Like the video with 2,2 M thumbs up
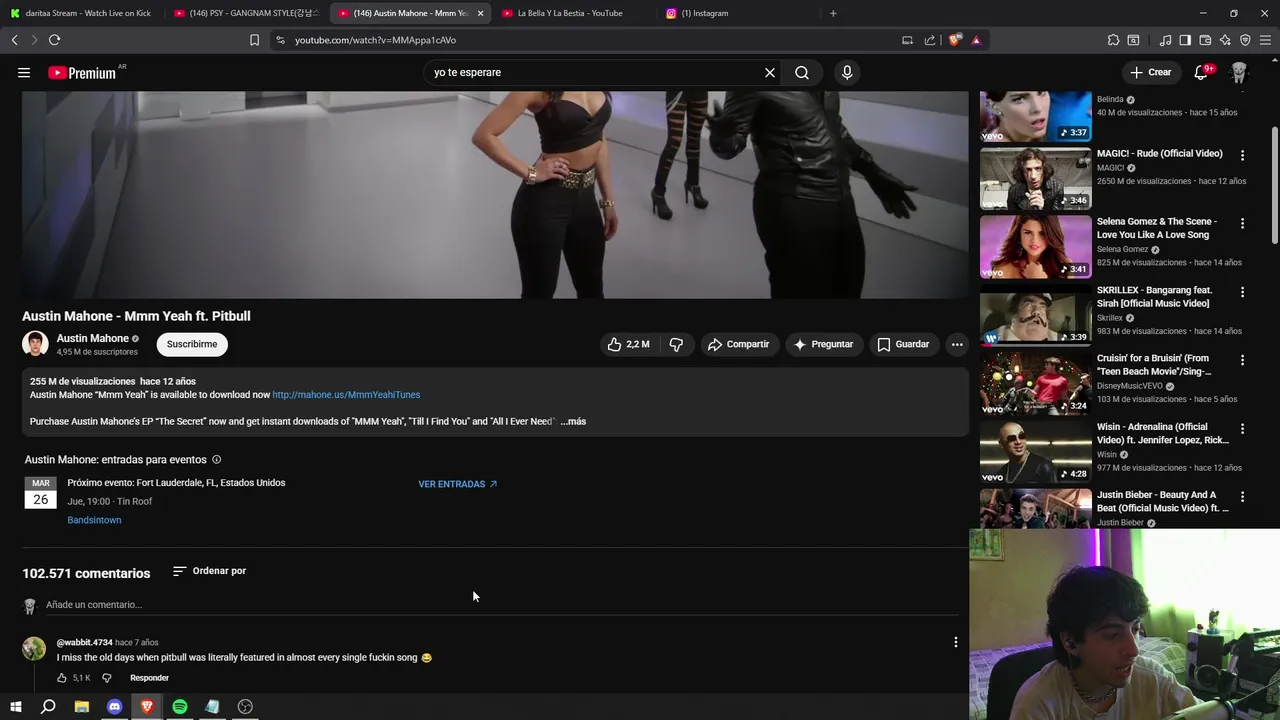Screen dimensions: 1280x720 (628, 344)
